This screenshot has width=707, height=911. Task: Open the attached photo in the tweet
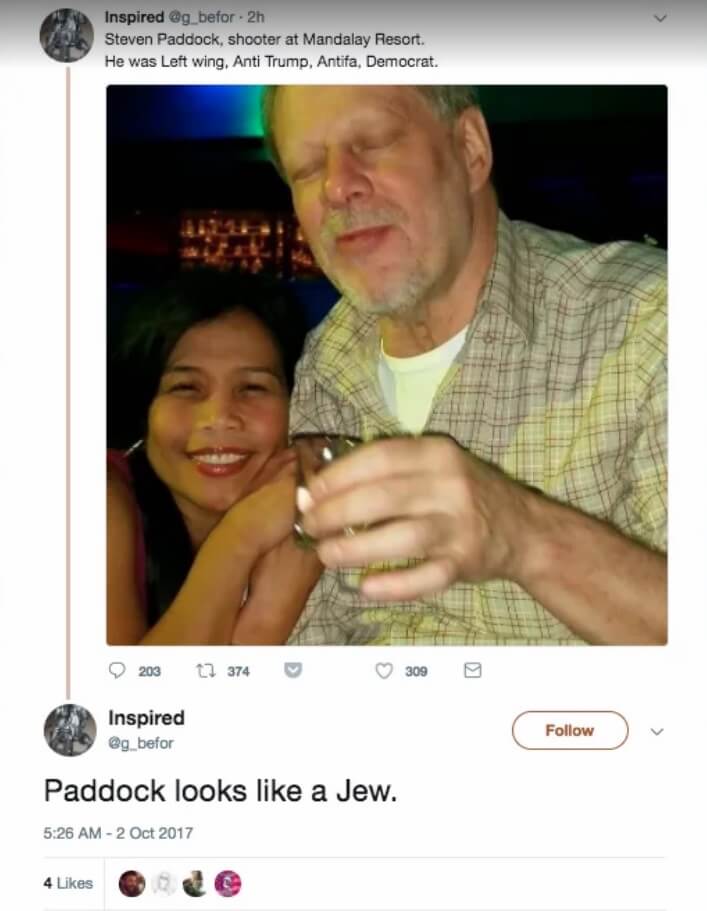point(386,365)
